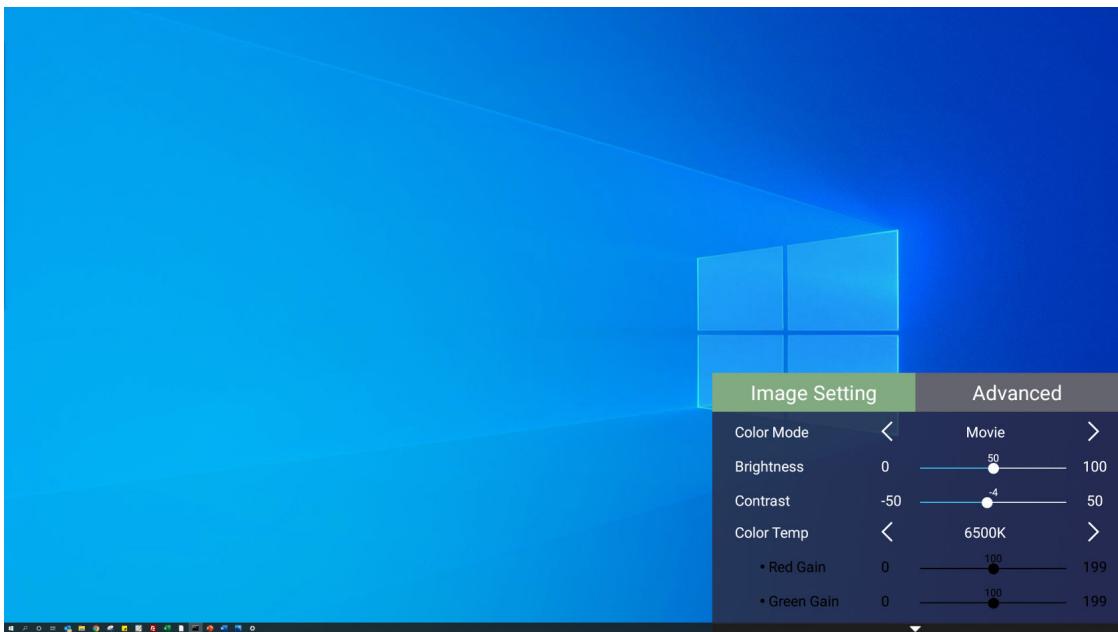Click the Movie color mode value
The height and width of the screenshot is (632, 1118).
click(x=985, y=432)
